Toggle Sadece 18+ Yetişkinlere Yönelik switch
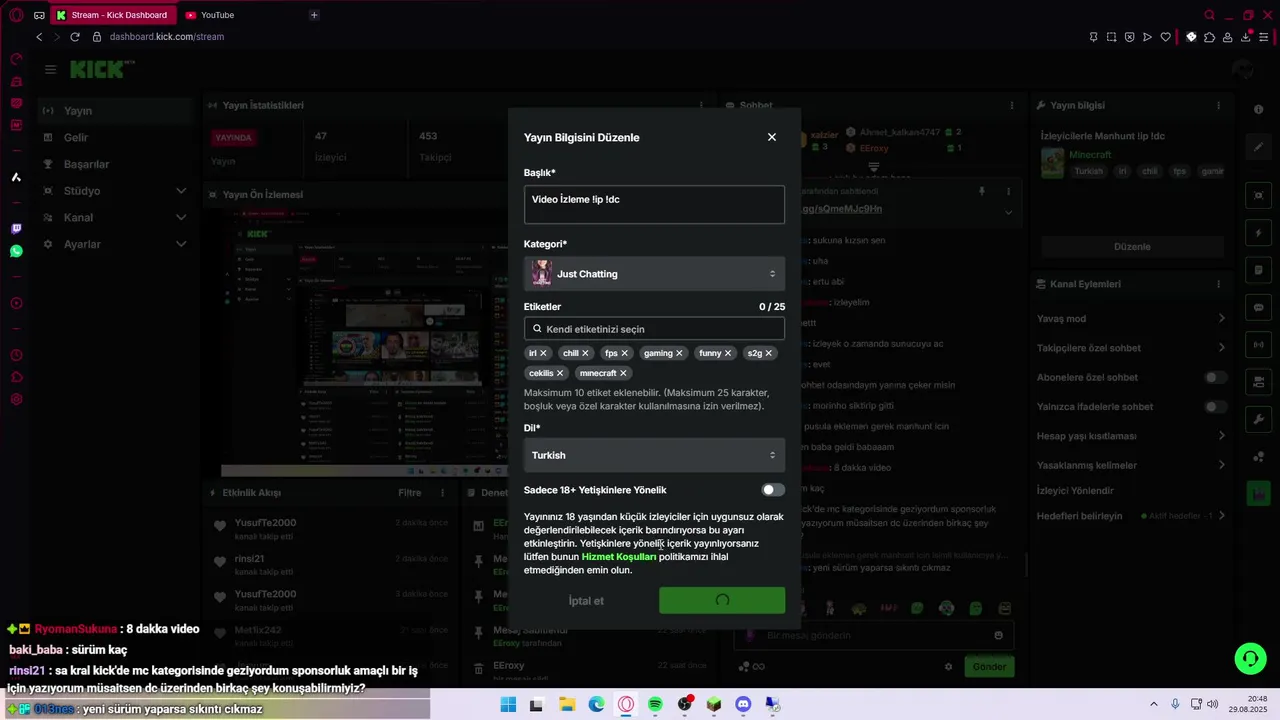 pyautogui.click(x=773, y=490)
